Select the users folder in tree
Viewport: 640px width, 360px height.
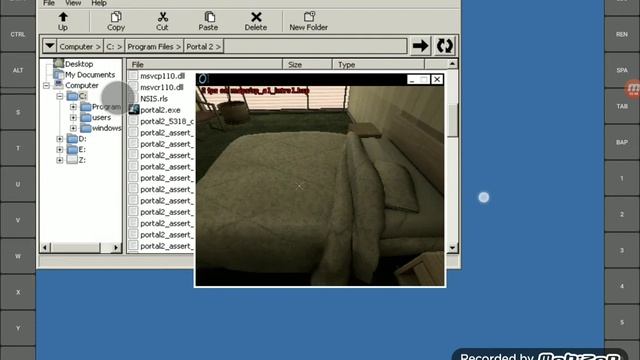(x=101, y=118)
